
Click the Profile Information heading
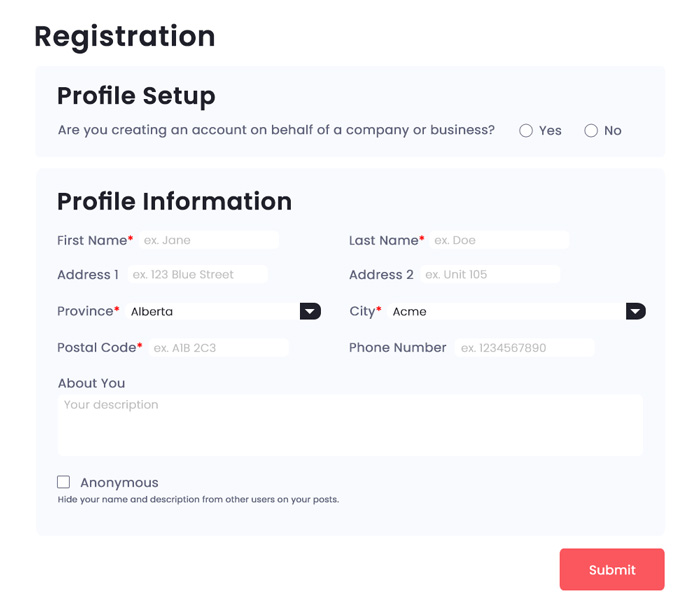(x=175, y=201)
